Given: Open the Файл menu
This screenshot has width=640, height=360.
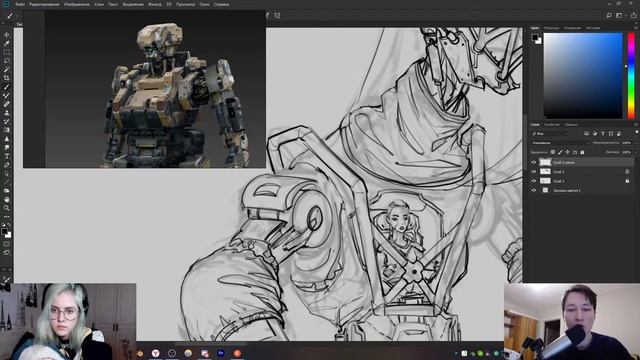Looking at the screenshot, I should pyautogui.click(x=20, y=4).
